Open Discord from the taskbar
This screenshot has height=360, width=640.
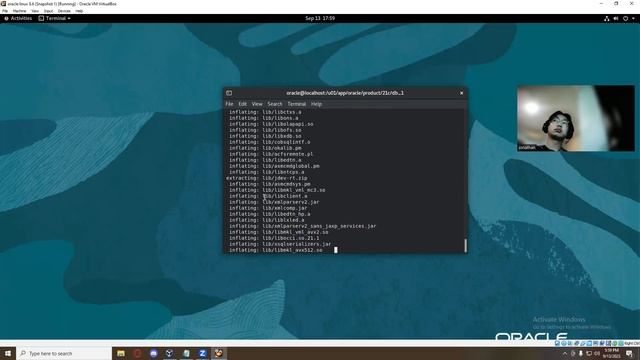153,353
